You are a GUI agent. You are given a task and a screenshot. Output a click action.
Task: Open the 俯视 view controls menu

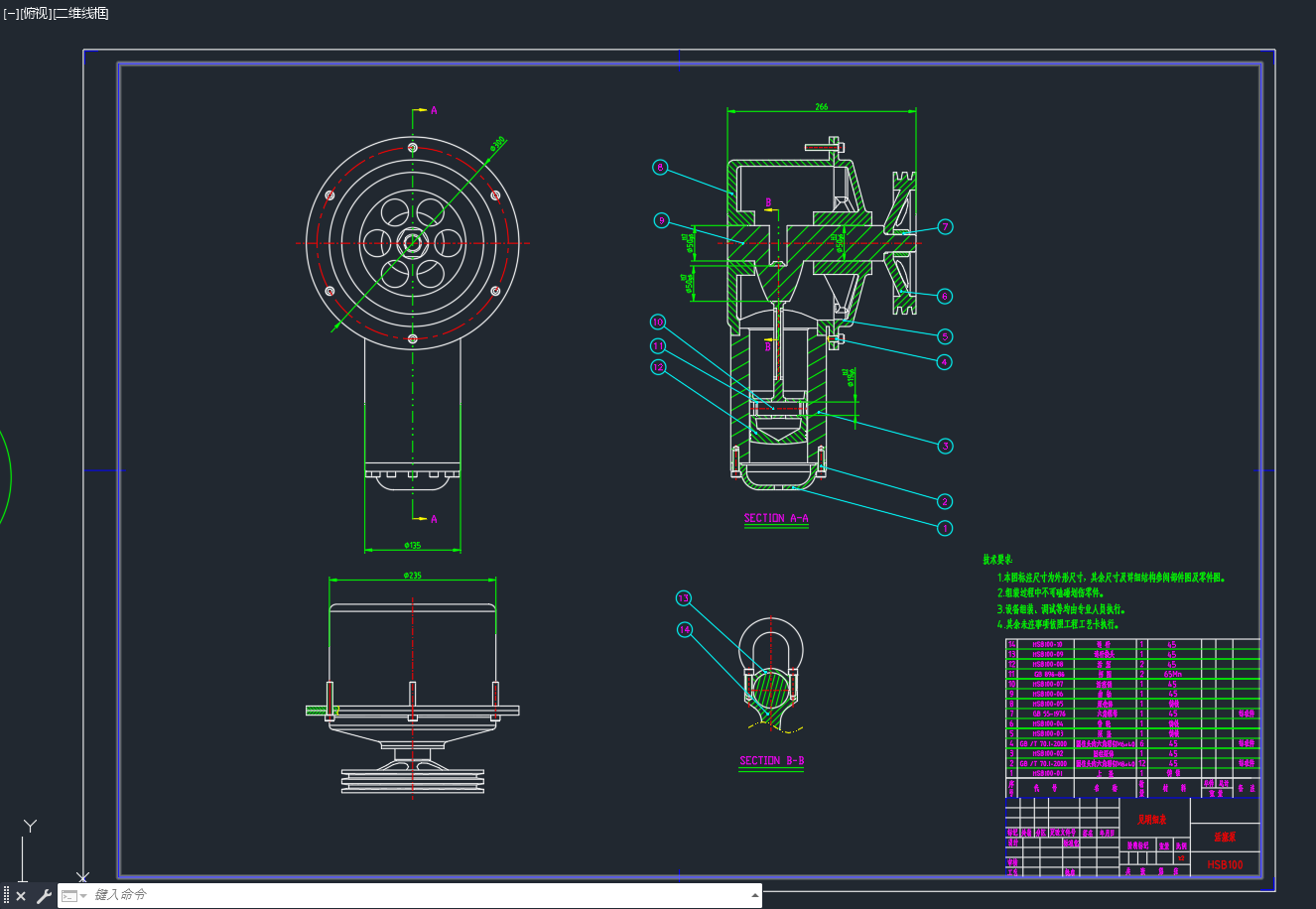coord(36,13)
